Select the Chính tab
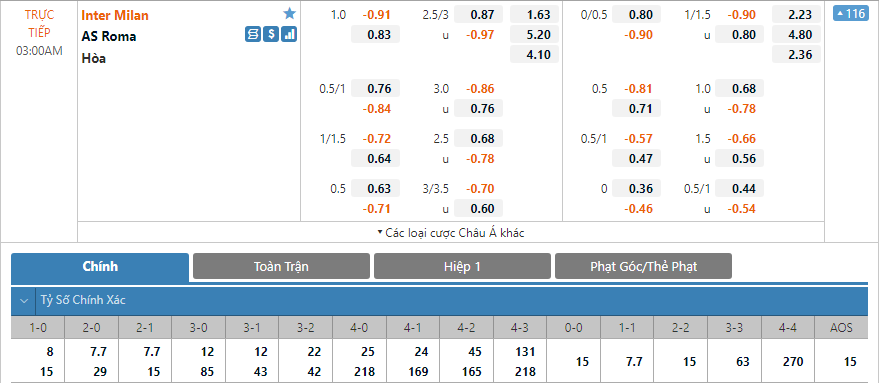The image size is (879, 383). pyautogui.click(x=100, y=266)
